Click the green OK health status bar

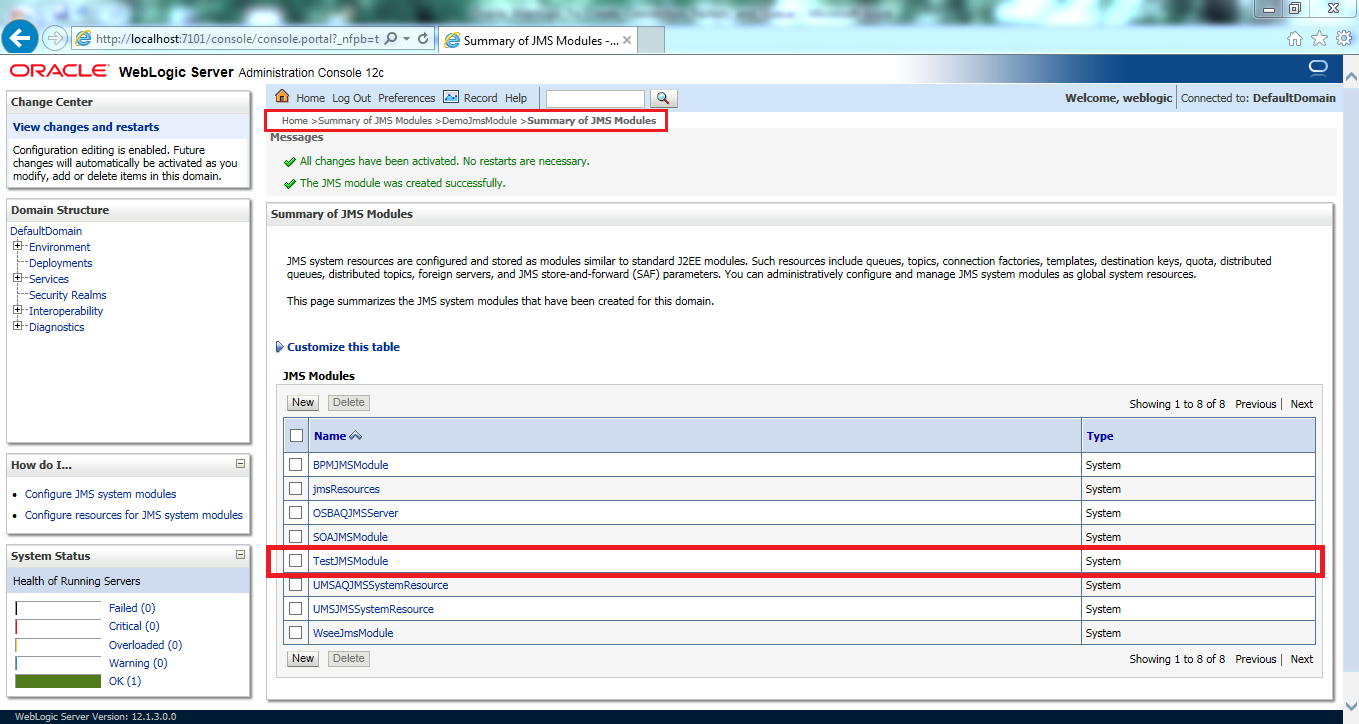58,681
